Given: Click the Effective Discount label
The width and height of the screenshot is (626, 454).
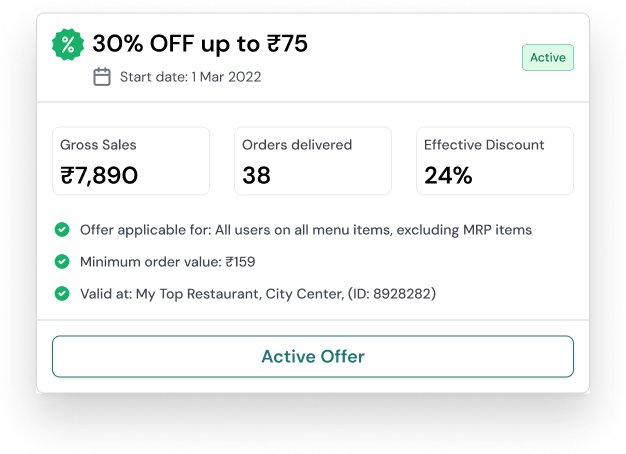Looking at the screenshot, I should (484, 145).
